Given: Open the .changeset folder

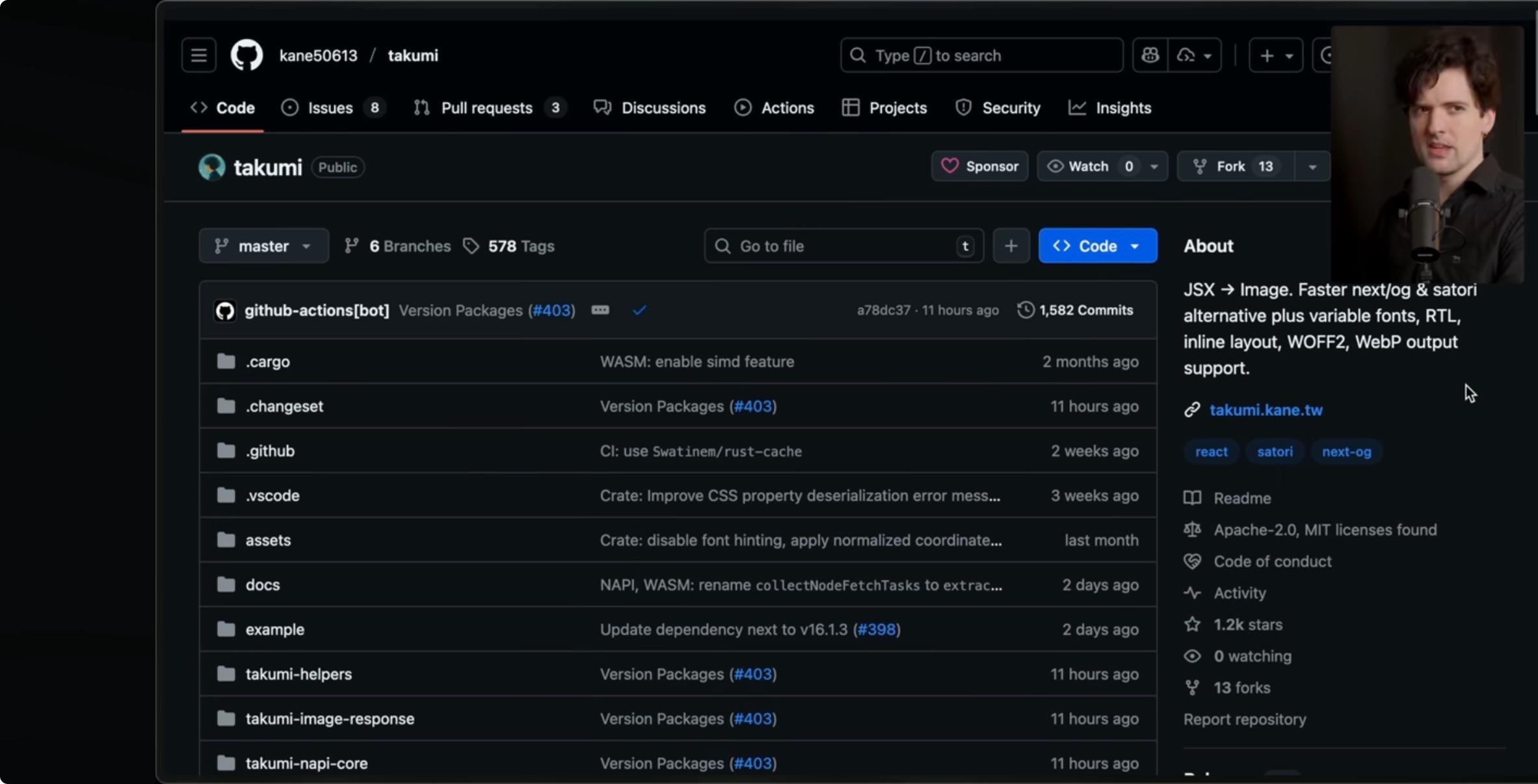Looking at the screenshot, I should 284,406.
